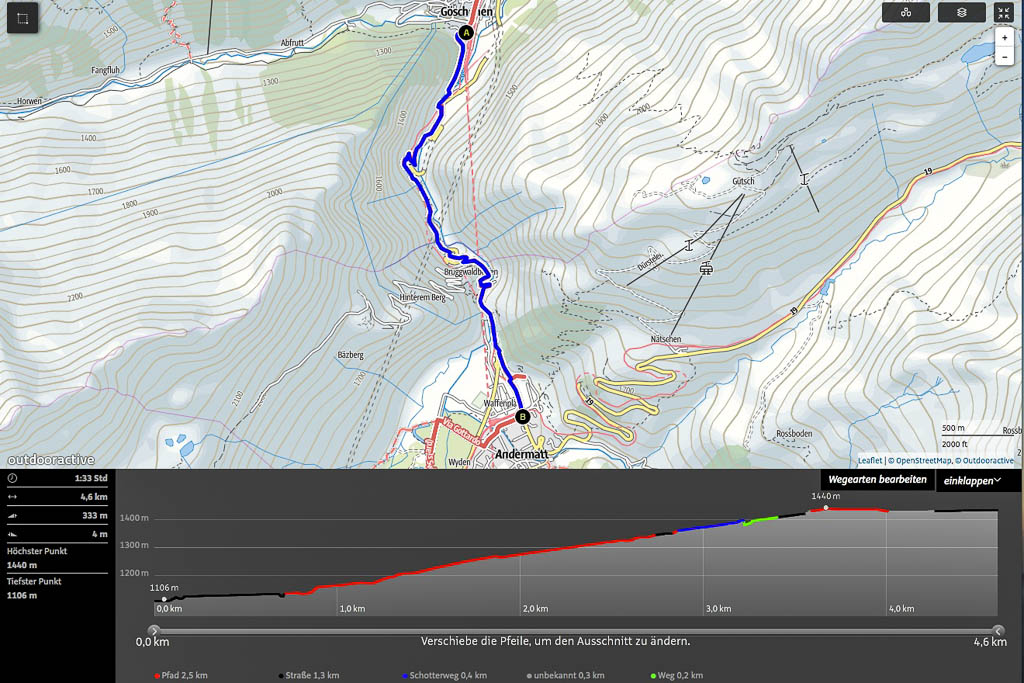
Task: Click the Gütsch cable car icon
Action: click(707, 268)
